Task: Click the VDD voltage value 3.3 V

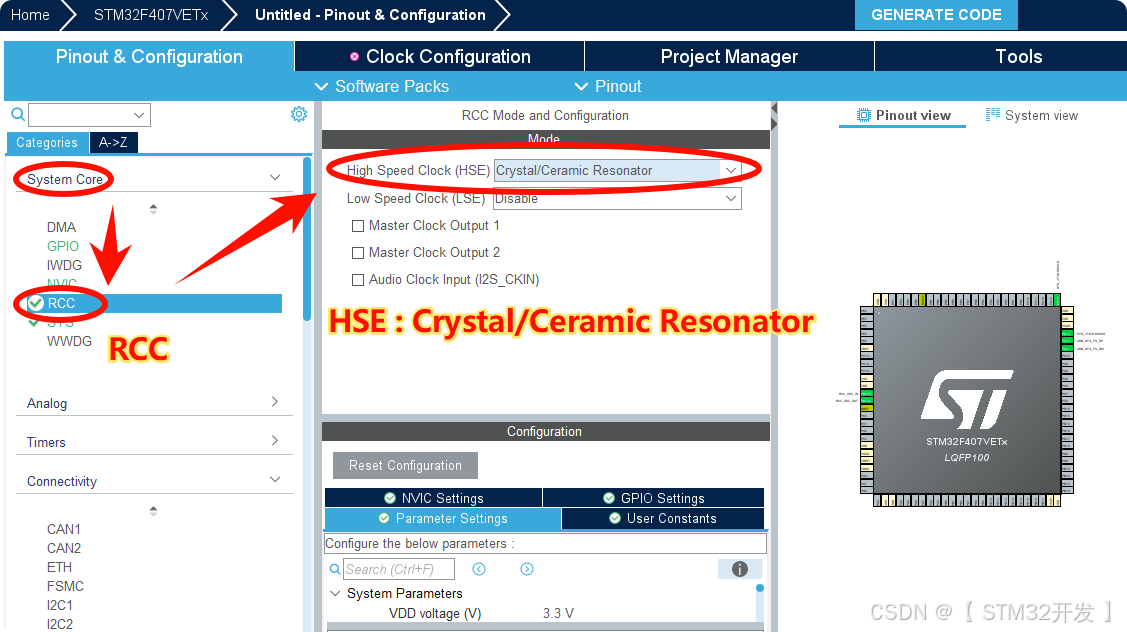Action: click(558, 613)
